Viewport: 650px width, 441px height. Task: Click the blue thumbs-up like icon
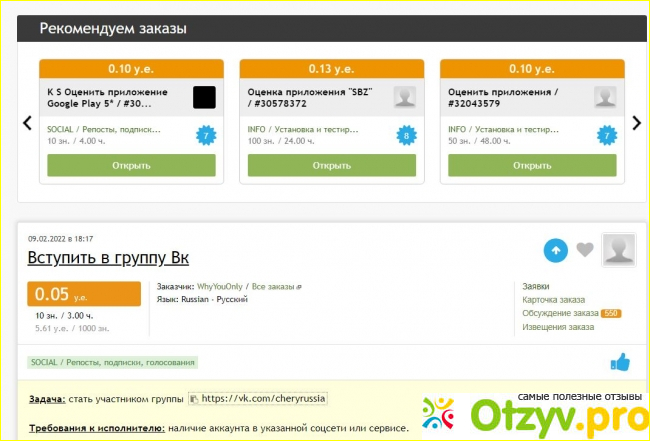(x=620, y=363)
